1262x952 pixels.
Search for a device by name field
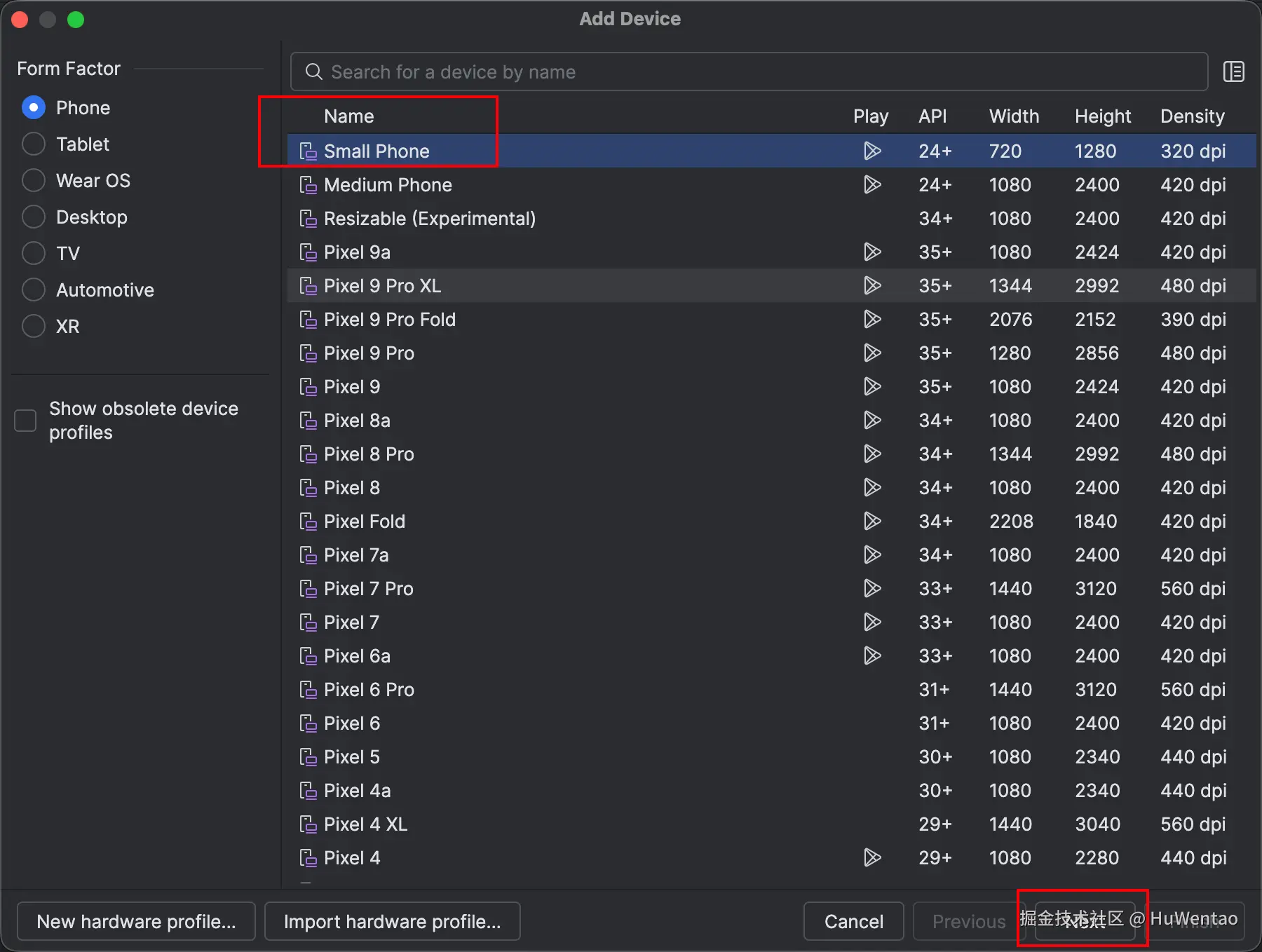click(x=749, y=72)
